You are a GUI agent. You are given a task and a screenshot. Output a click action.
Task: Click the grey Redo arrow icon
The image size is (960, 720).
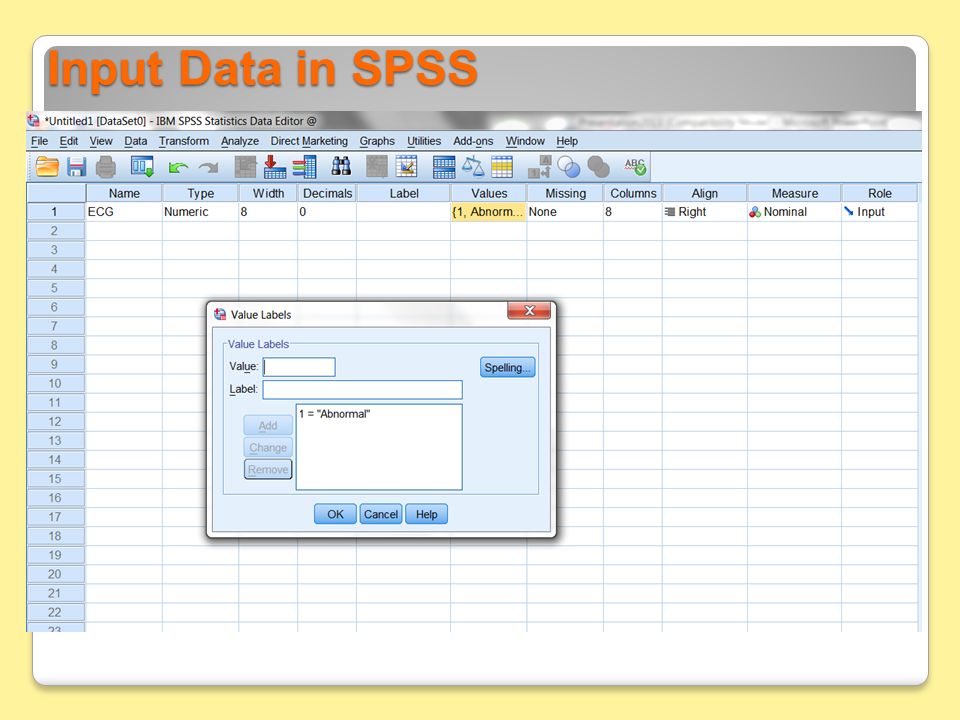(x=209, y=167)
